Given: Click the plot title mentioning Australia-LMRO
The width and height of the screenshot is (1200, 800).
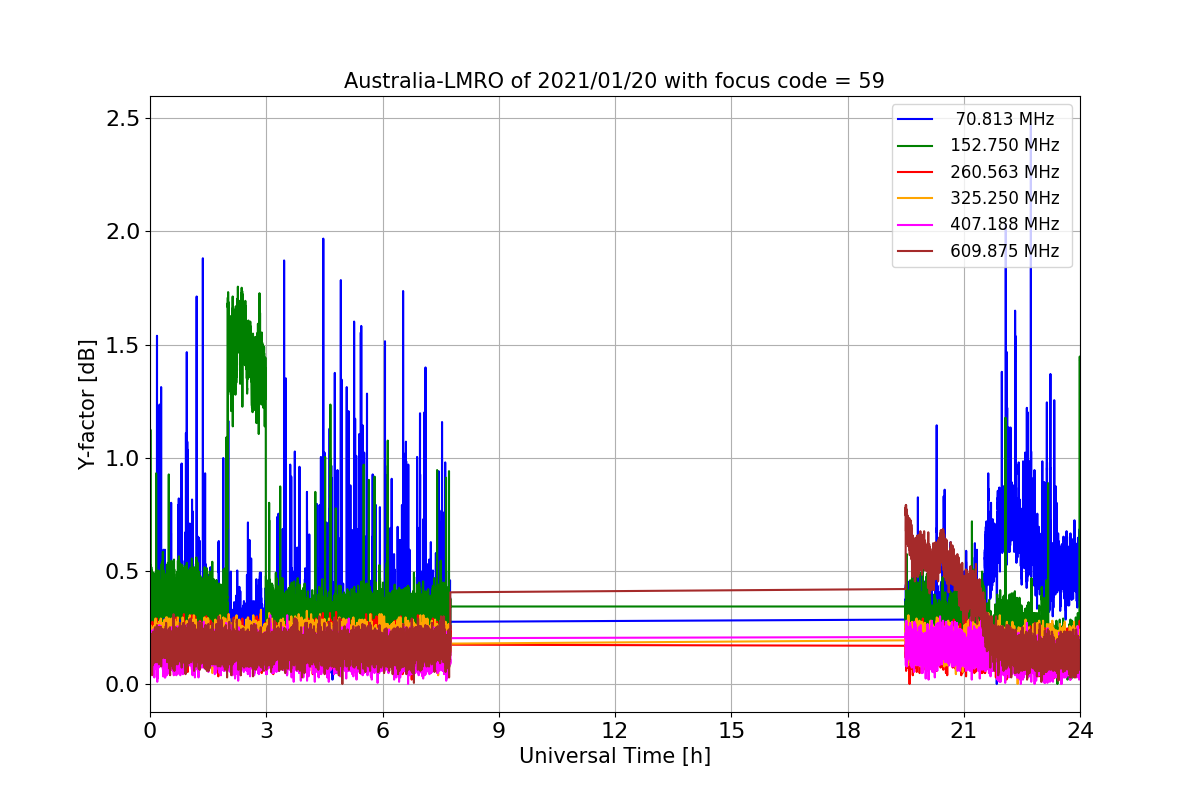Looking at the screenshot, I should point(614,81).
